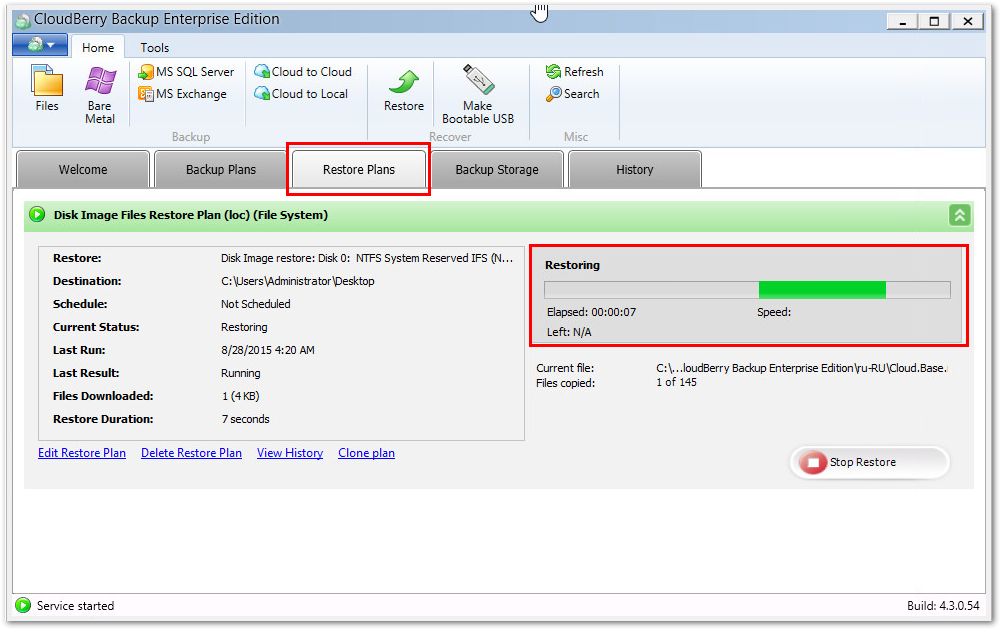The height and width of the screenshot is (630, 1001).
Task: Click the Left: N/A text
Action: (569, 332)
